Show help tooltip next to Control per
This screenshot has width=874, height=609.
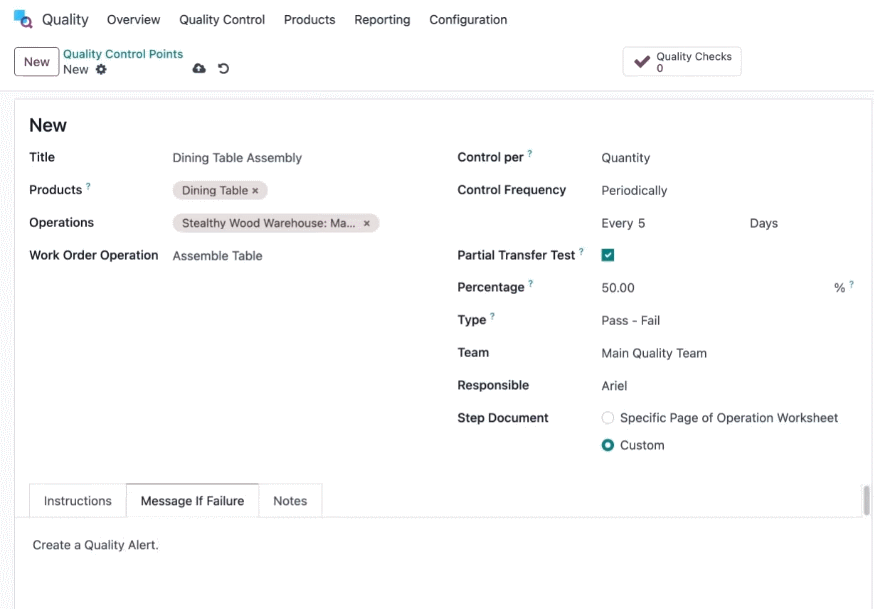coord(530,153)
